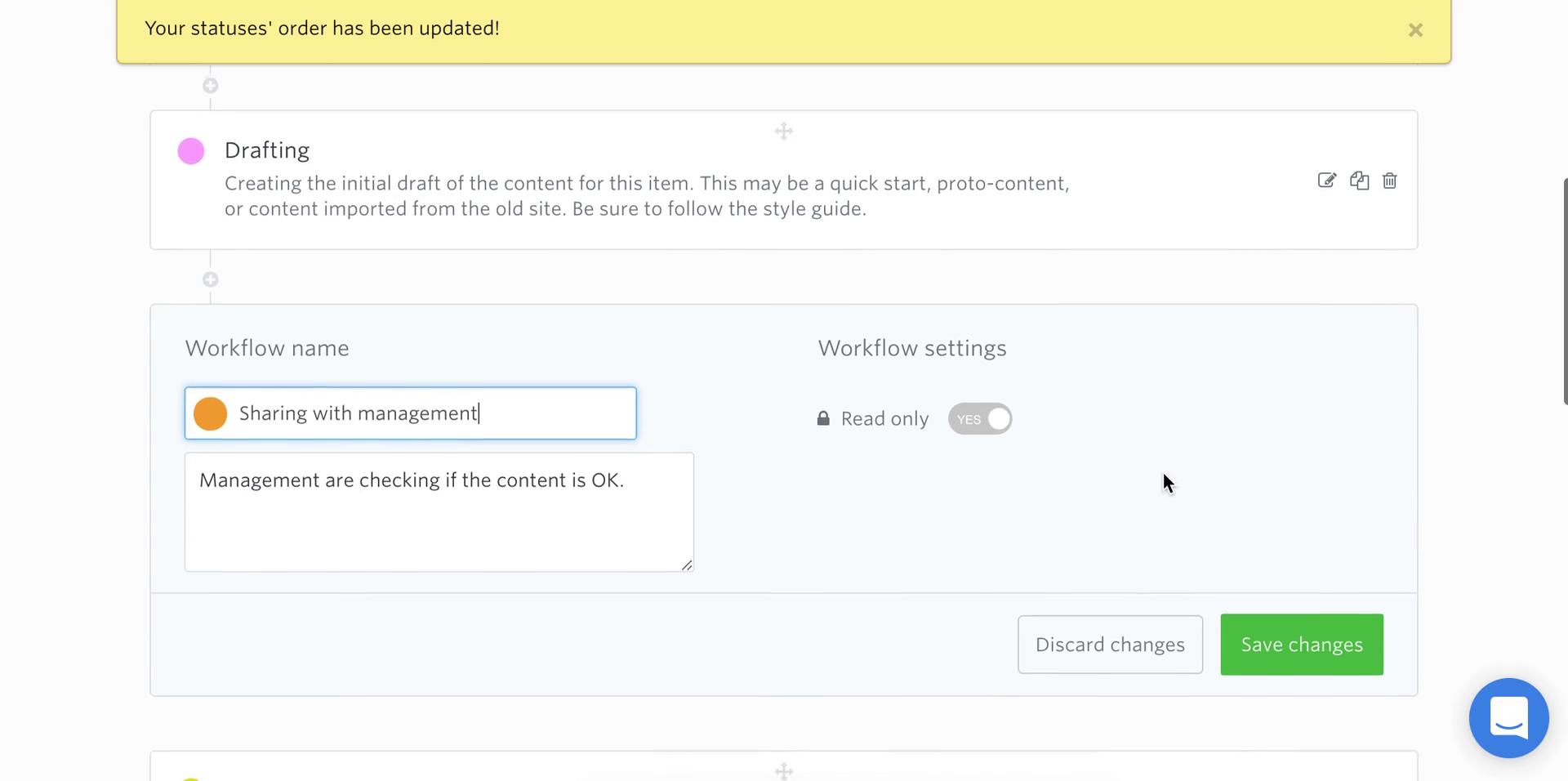Click into the workflow description textarea
This screenshot has width=1568, height=781.
click(439, 512)
